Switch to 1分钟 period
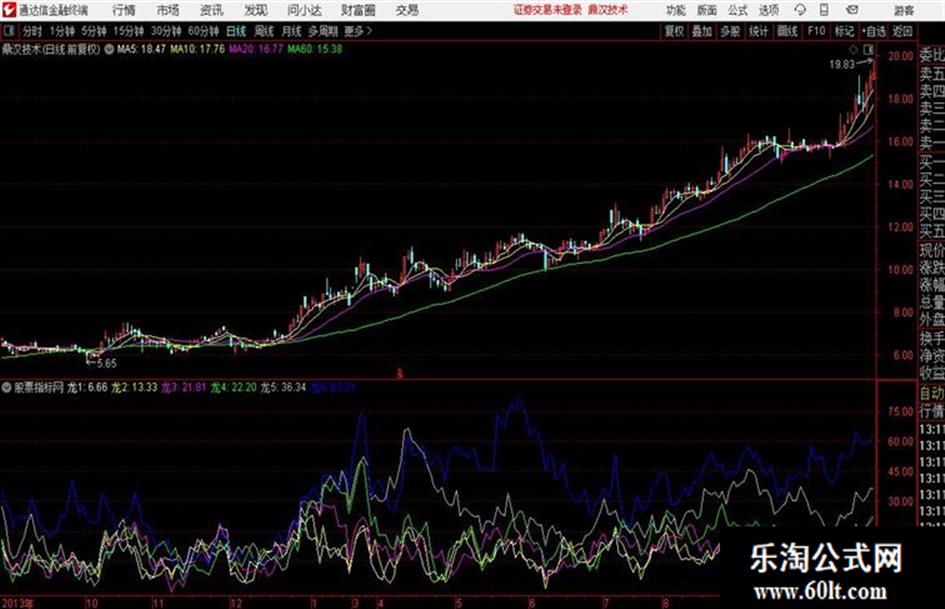Viewport: 945px width, 609px height. click(61, 31)
